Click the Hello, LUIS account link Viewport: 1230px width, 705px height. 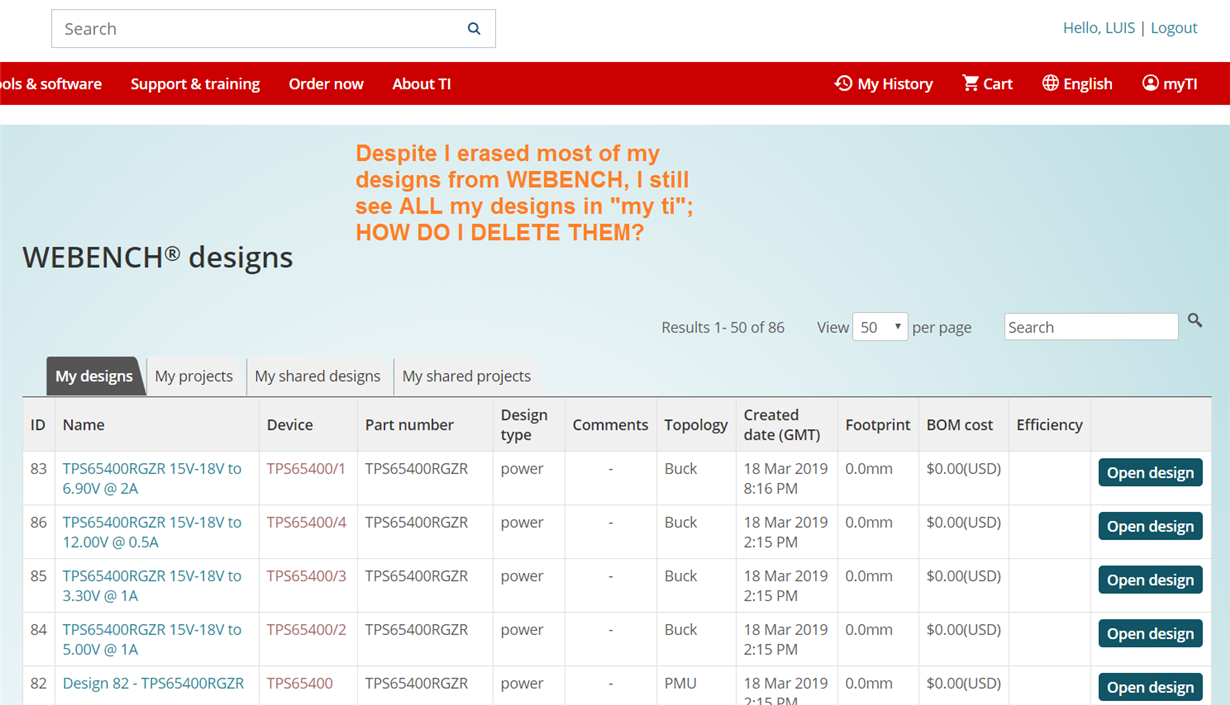(x=1099, y=28)
